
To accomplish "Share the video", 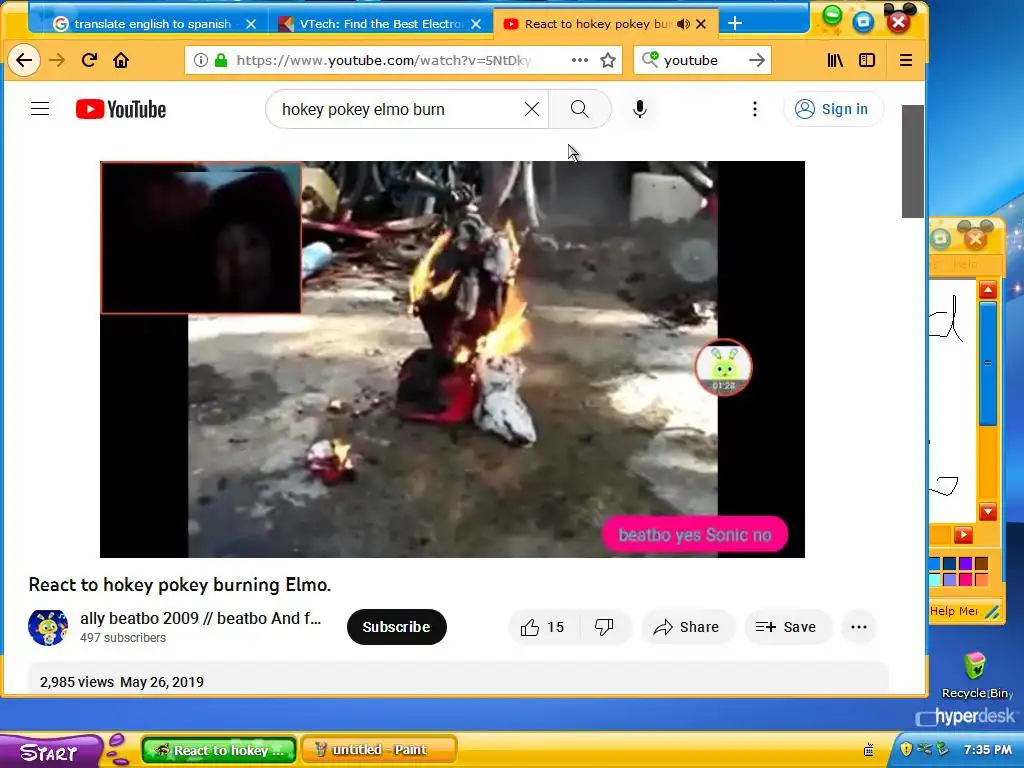I will [x=687, y=627].
